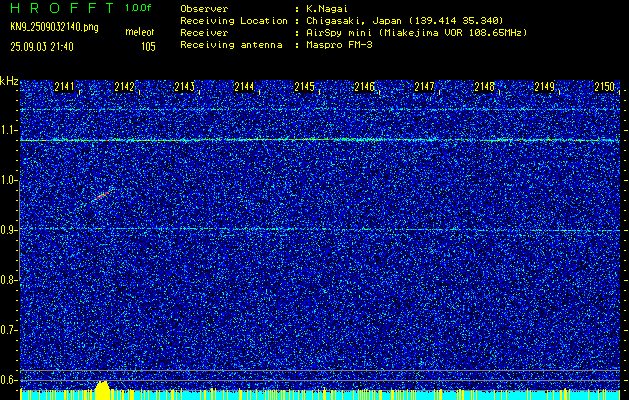Click the 2148 time marker
This screenshot has height=400, width=629.
point(484,87)
